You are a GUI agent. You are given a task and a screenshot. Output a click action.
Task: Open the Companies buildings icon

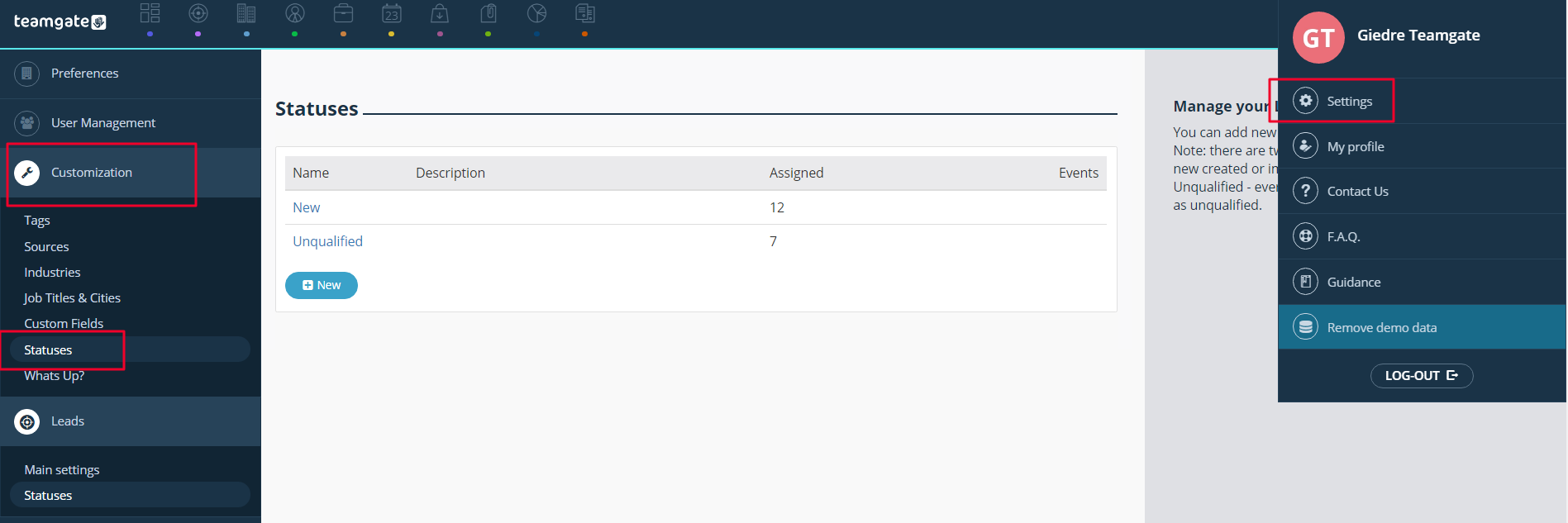(246, 13)
